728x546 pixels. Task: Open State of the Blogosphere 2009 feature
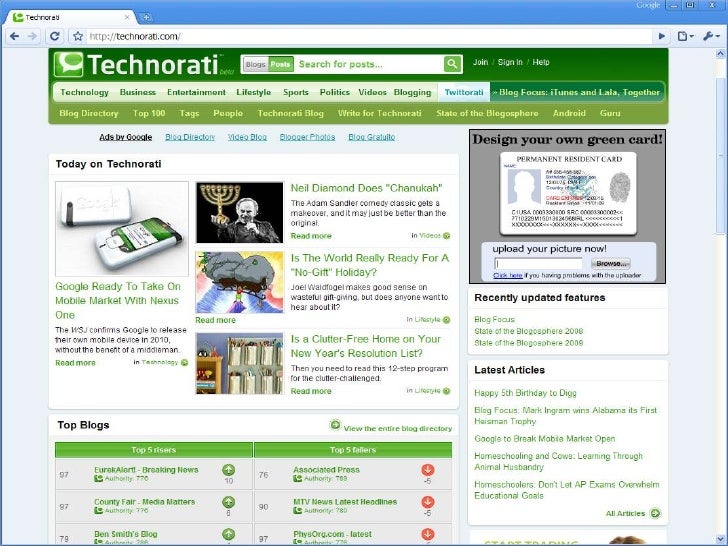(x=528, y=343)
